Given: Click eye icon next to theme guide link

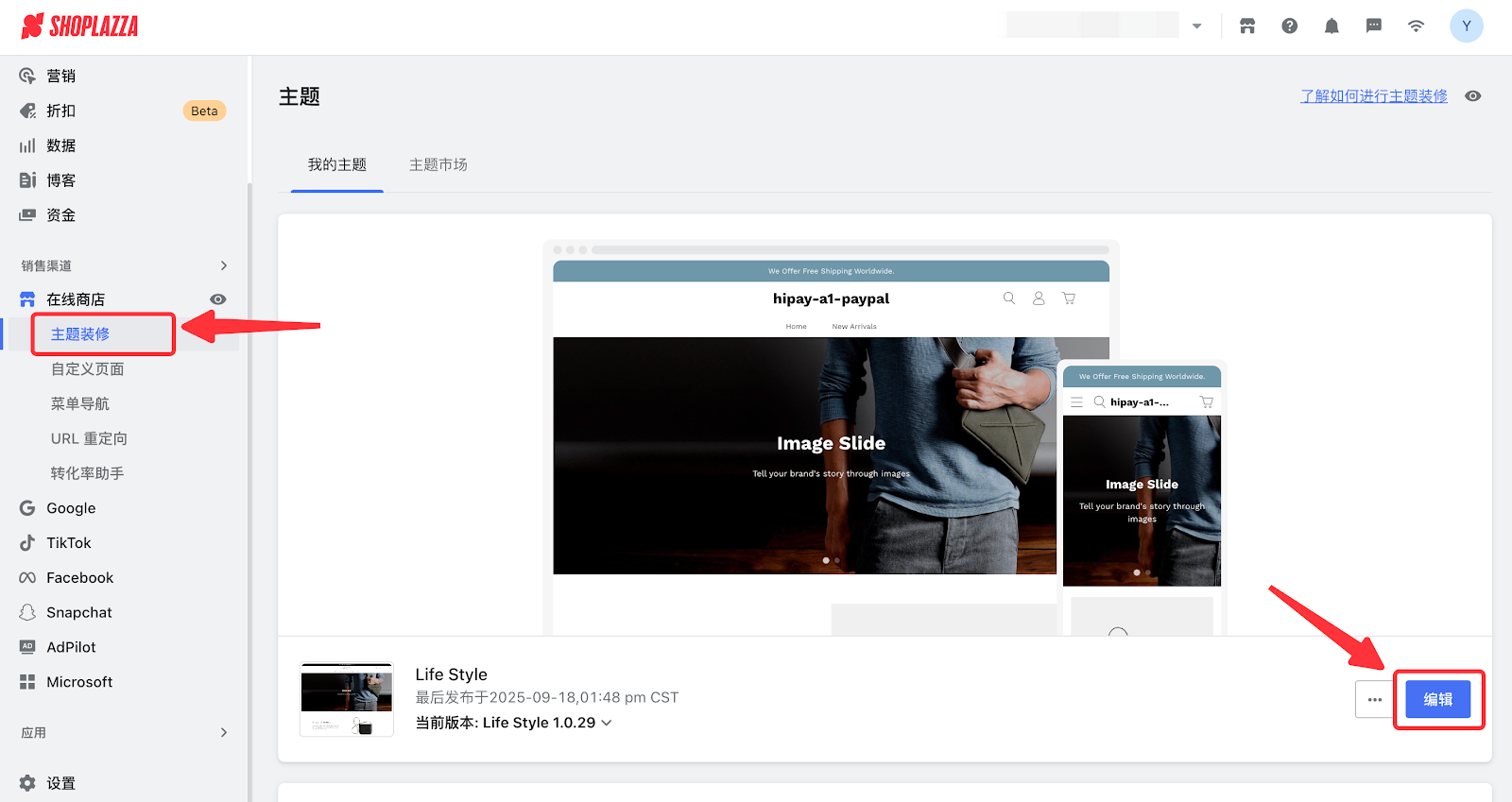Looking at the screenshot, I should (x=1472, y=96).
